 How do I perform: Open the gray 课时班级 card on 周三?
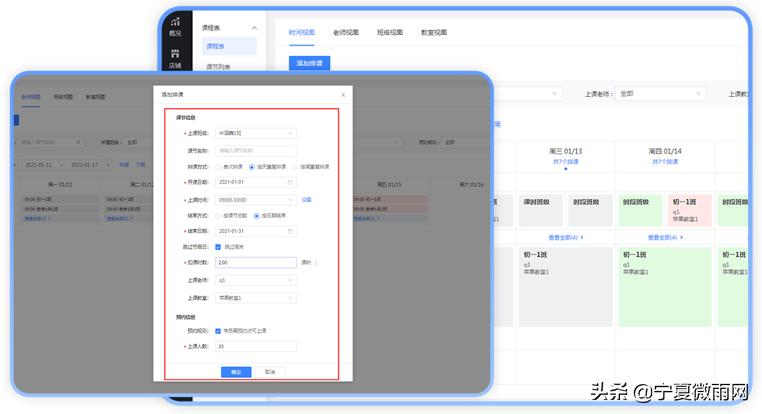[x=540, y=210]
